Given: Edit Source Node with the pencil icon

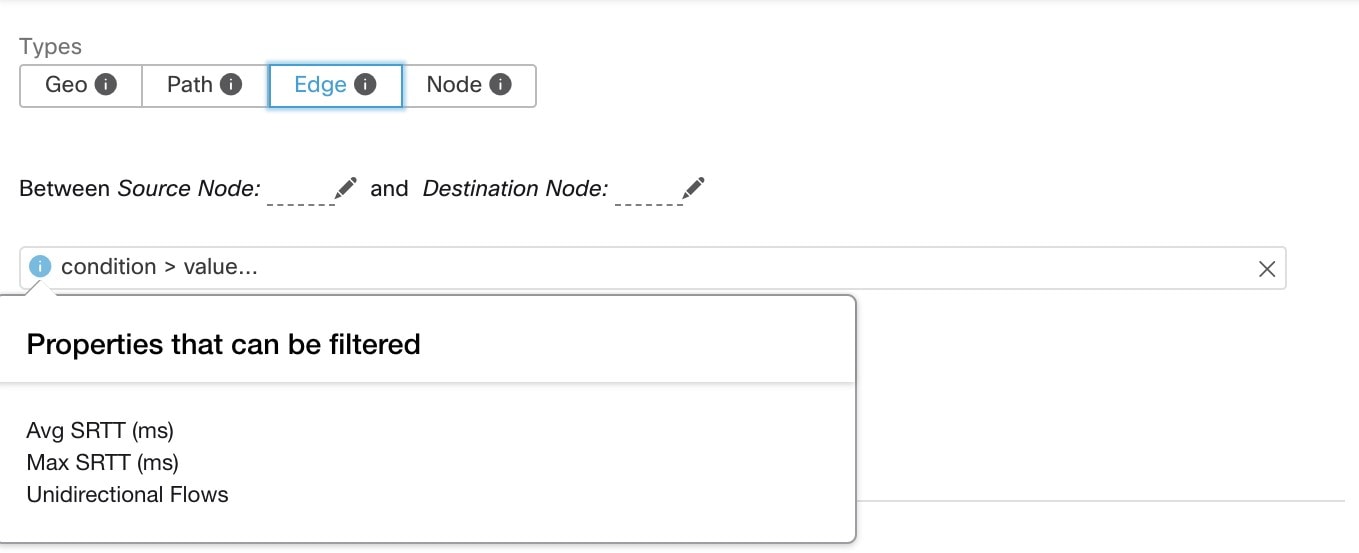Looking at the screenshot, I should (346, 188).
